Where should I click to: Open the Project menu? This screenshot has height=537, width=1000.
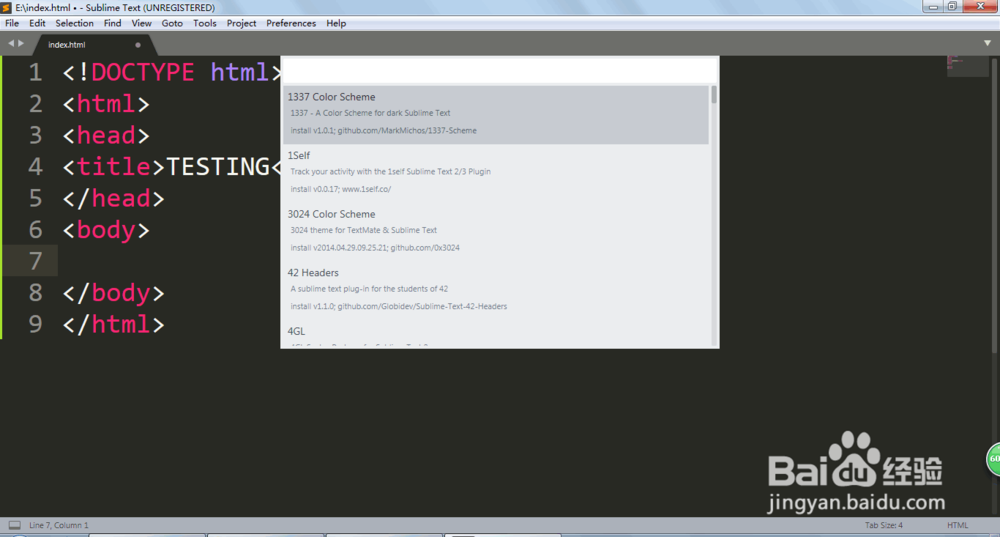pos(241,23)
